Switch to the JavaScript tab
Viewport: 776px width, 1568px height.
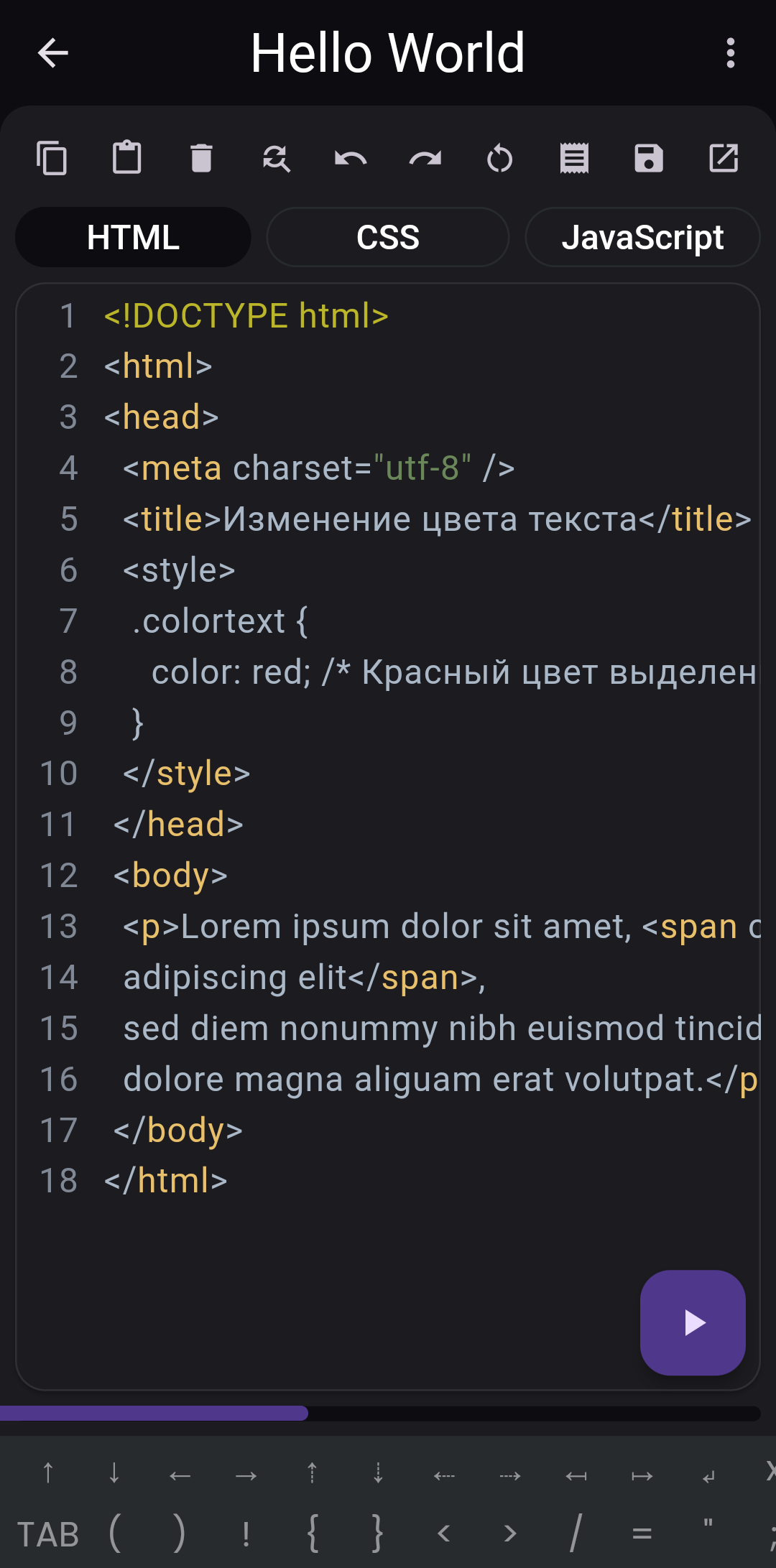coord(642,238)
